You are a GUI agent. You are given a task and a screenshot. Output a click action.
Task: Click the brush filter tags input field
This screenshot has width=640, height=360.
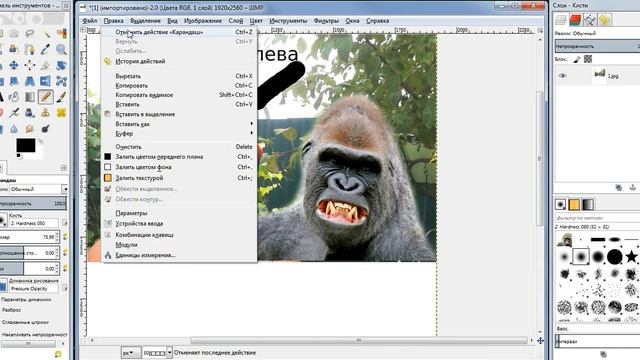pos(597,218)
